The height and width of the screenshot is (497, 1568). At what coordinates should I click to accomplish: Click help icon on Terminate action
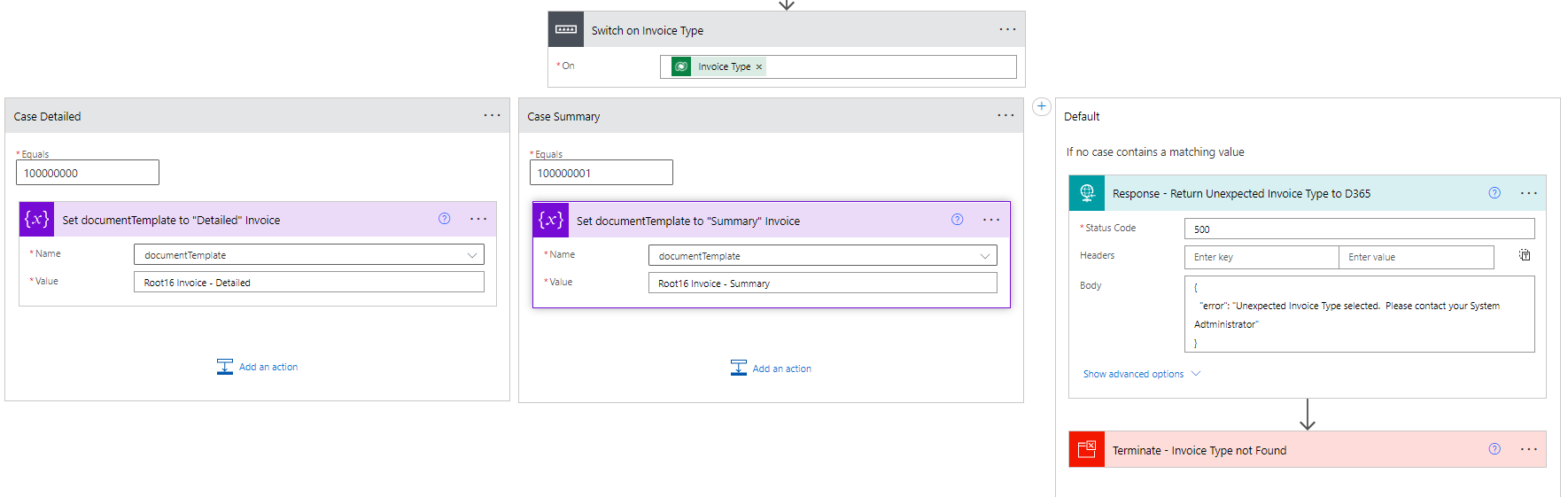click(x=1494, y=449)
